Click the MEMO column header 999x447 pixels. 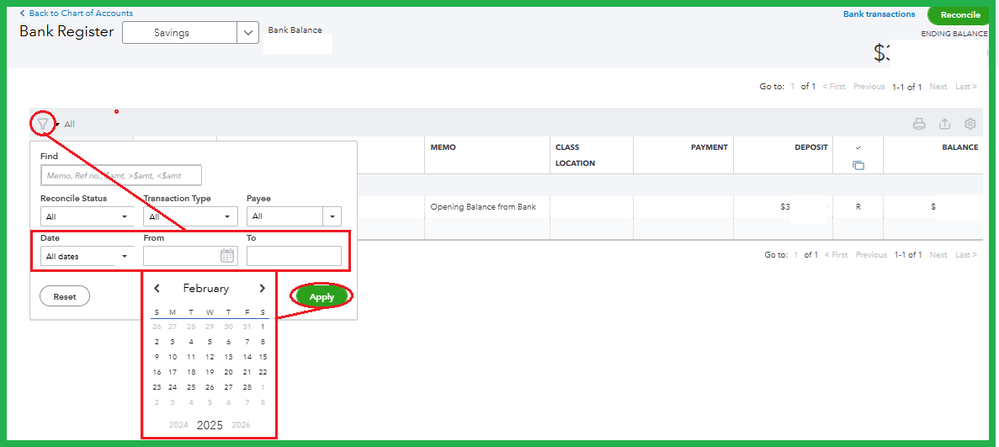pos(443,147)
